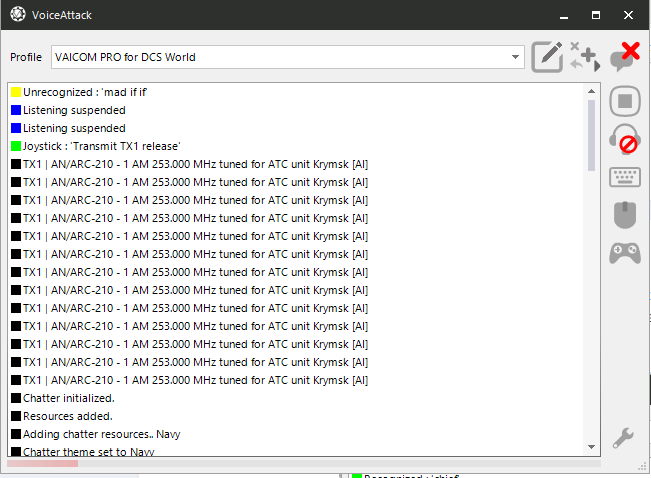Click the Profile label text
Screen dimensions: 651x478
pyautogui.click(x=26, y=57)
